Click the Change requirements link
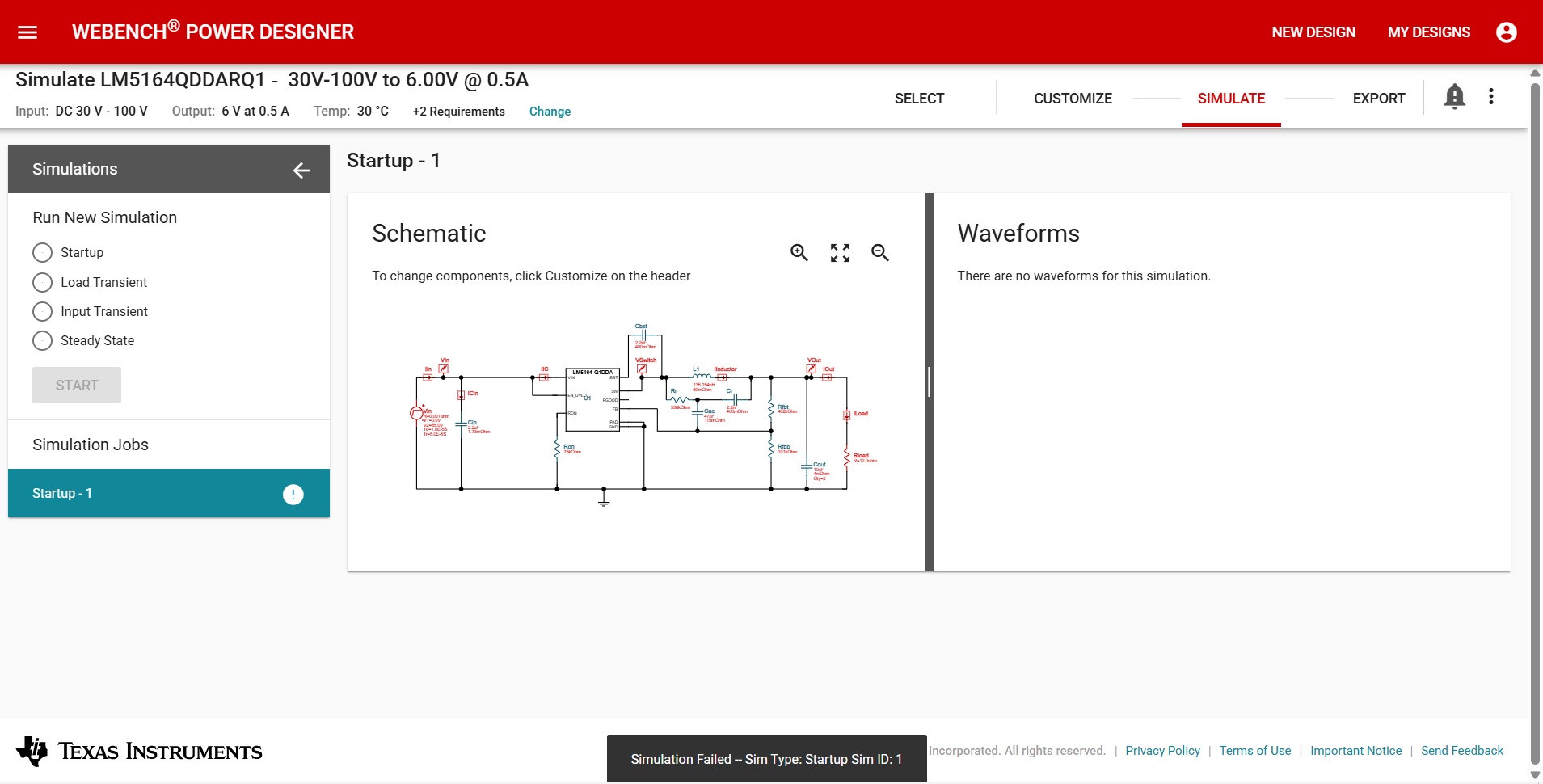Screen dimensions: 1543x784 coord(550,112)
